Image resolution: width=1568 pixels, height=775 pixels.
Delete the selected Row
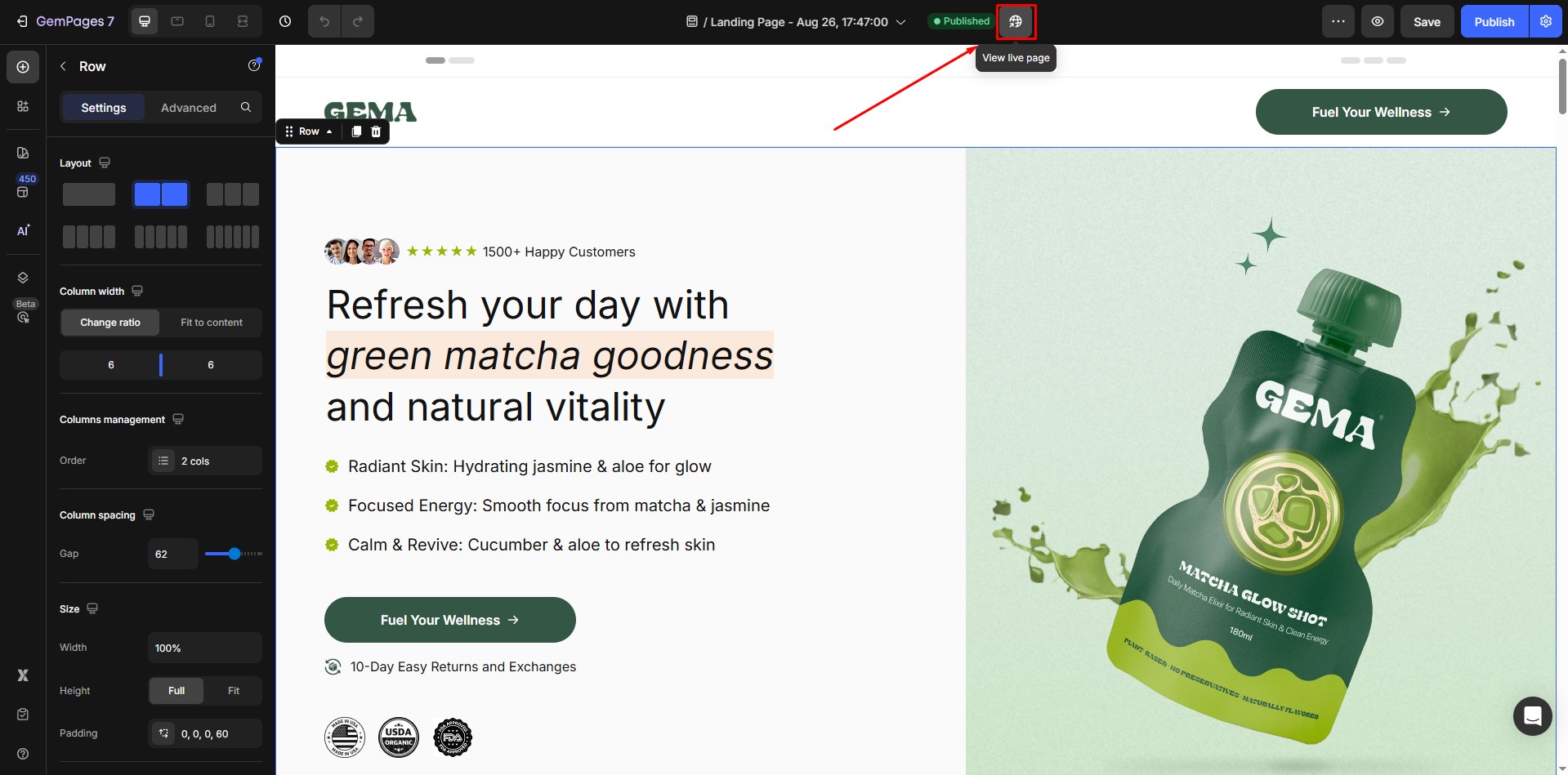point(376,131)
